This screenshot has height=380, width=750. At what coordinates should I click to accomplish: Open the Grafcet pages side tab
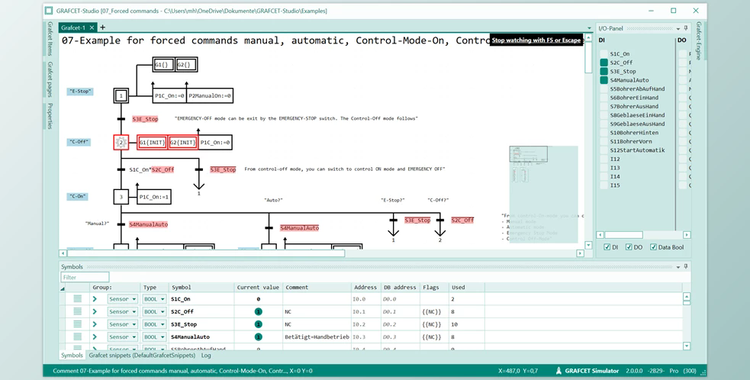tap(50, 79)
